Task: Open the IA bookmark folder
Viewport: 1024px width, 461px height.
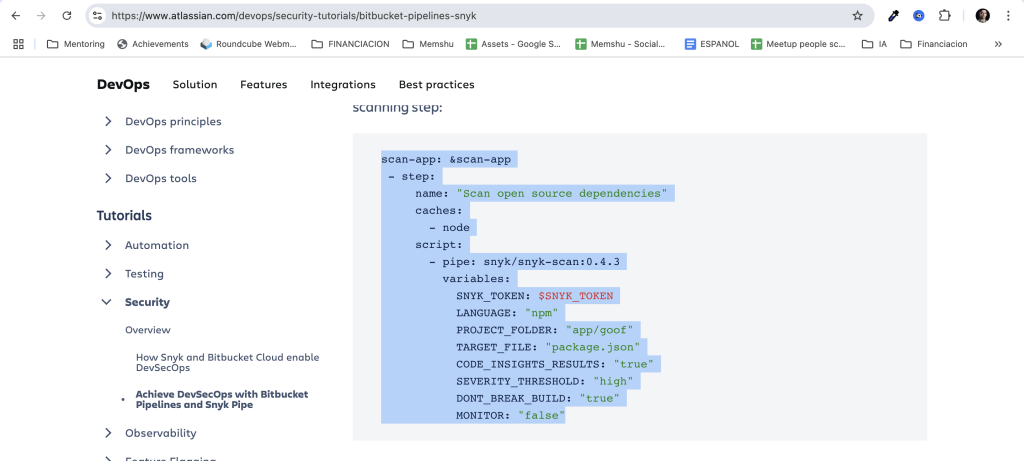Action: (874, 44)
